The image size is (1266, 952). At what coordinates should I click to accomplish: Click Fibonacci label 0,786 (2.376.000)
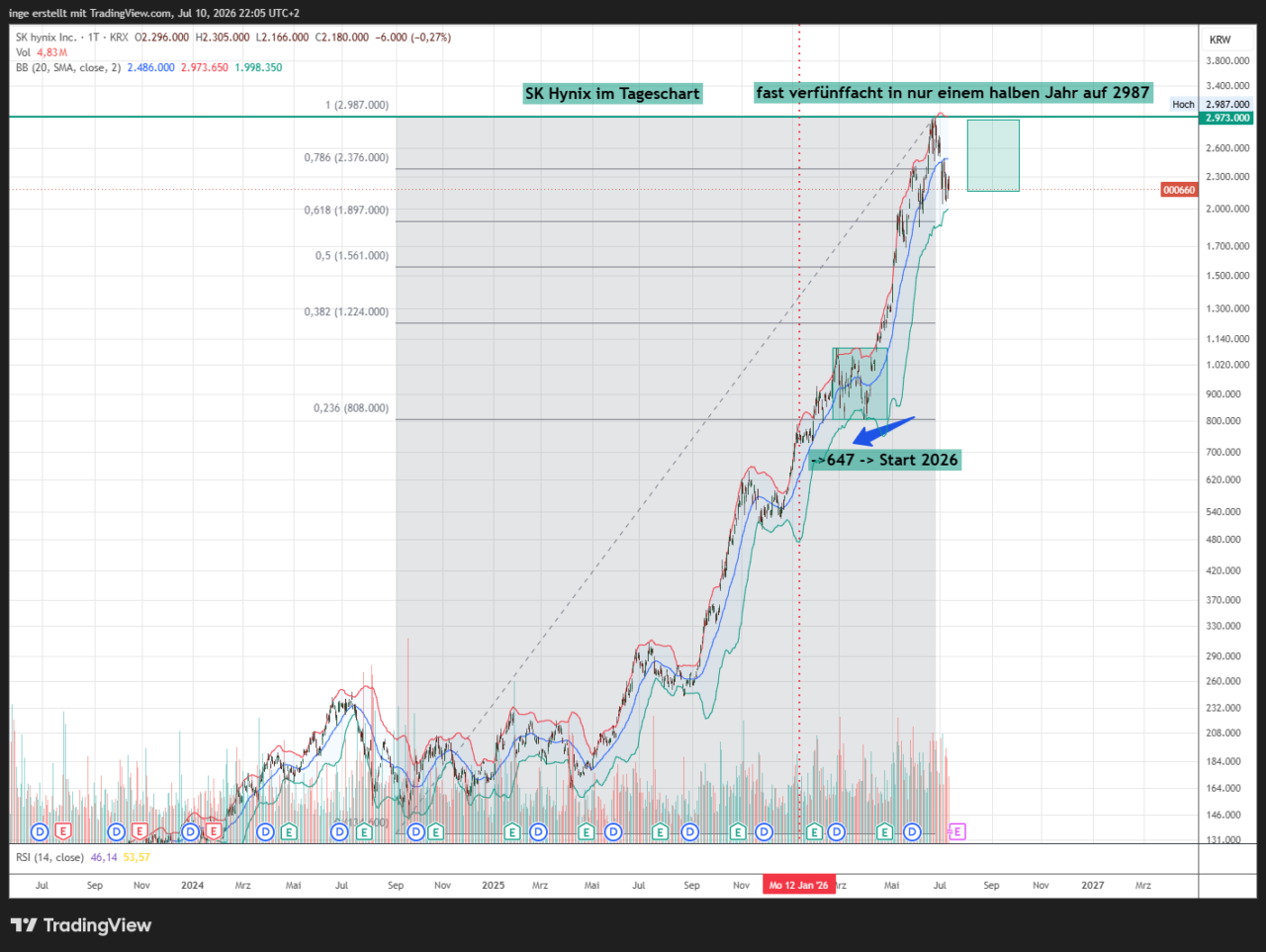coord(346,157)
